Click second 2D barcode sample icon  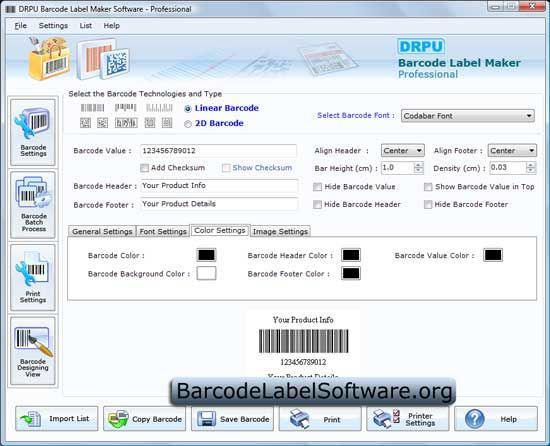click(102, 123)
